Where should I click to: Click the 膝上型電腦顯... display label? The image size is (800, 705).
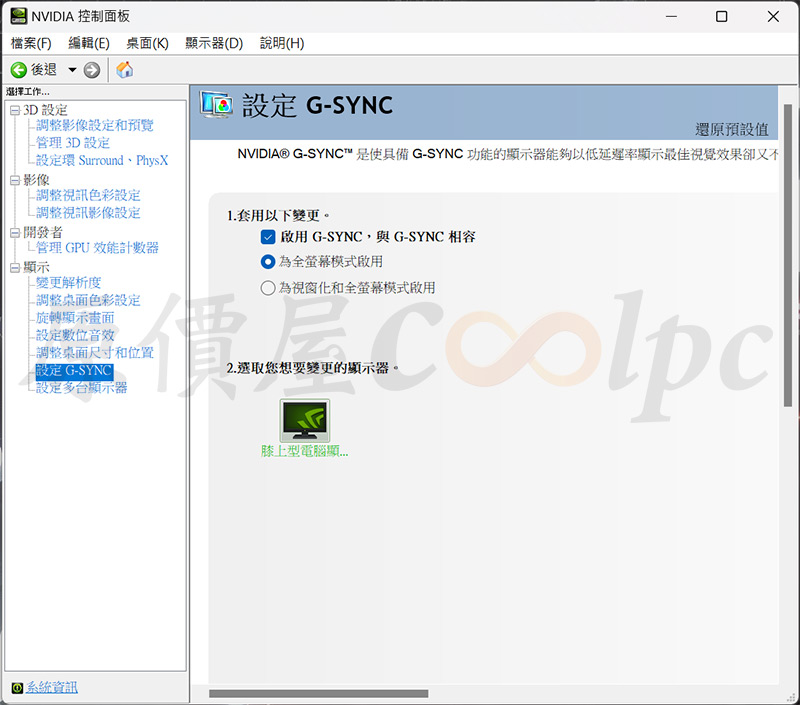click(305, 451)
